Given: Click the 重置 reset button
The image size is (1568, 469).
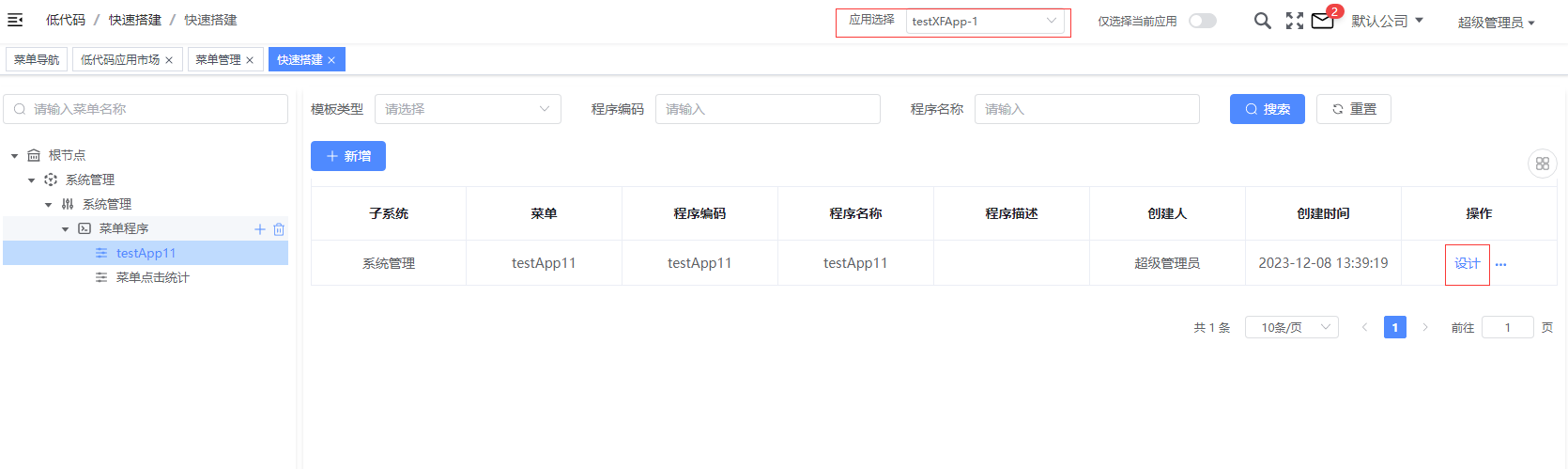Looking at the screenshot, I should [x=1353, y=109].
